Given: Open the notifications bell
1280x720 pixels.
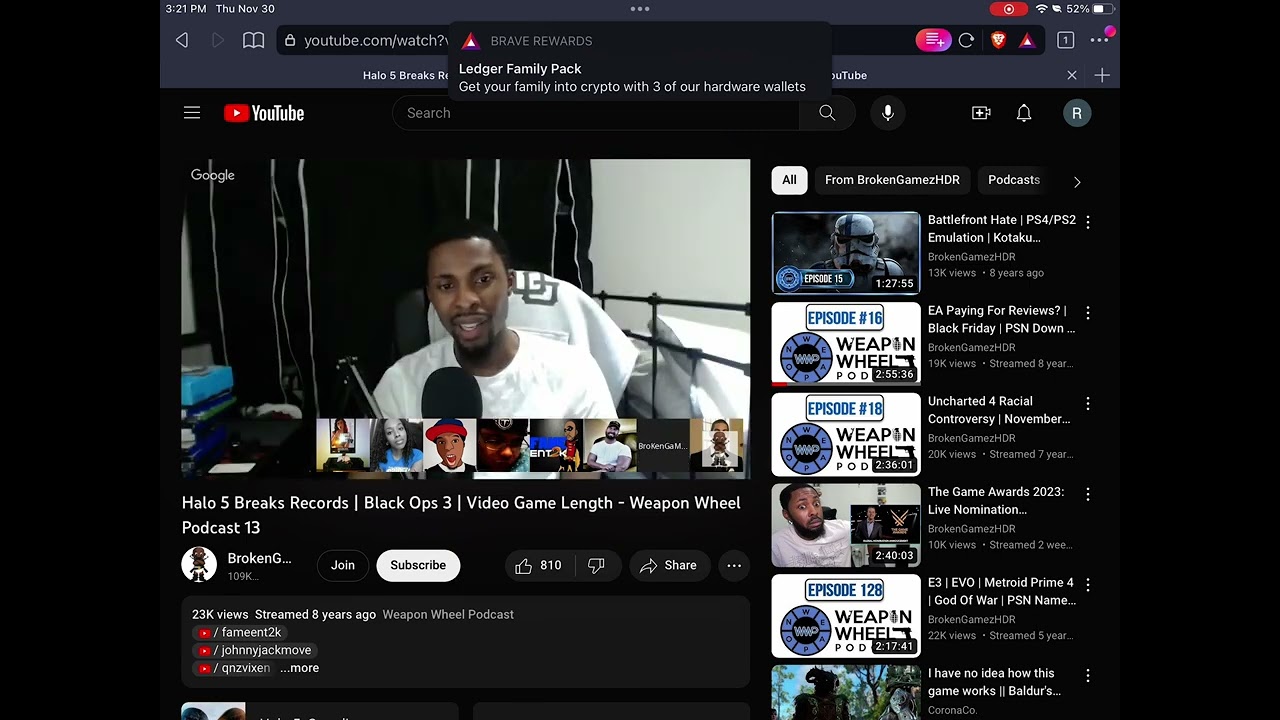Looking at the screenshot, I should point(1024,113).
